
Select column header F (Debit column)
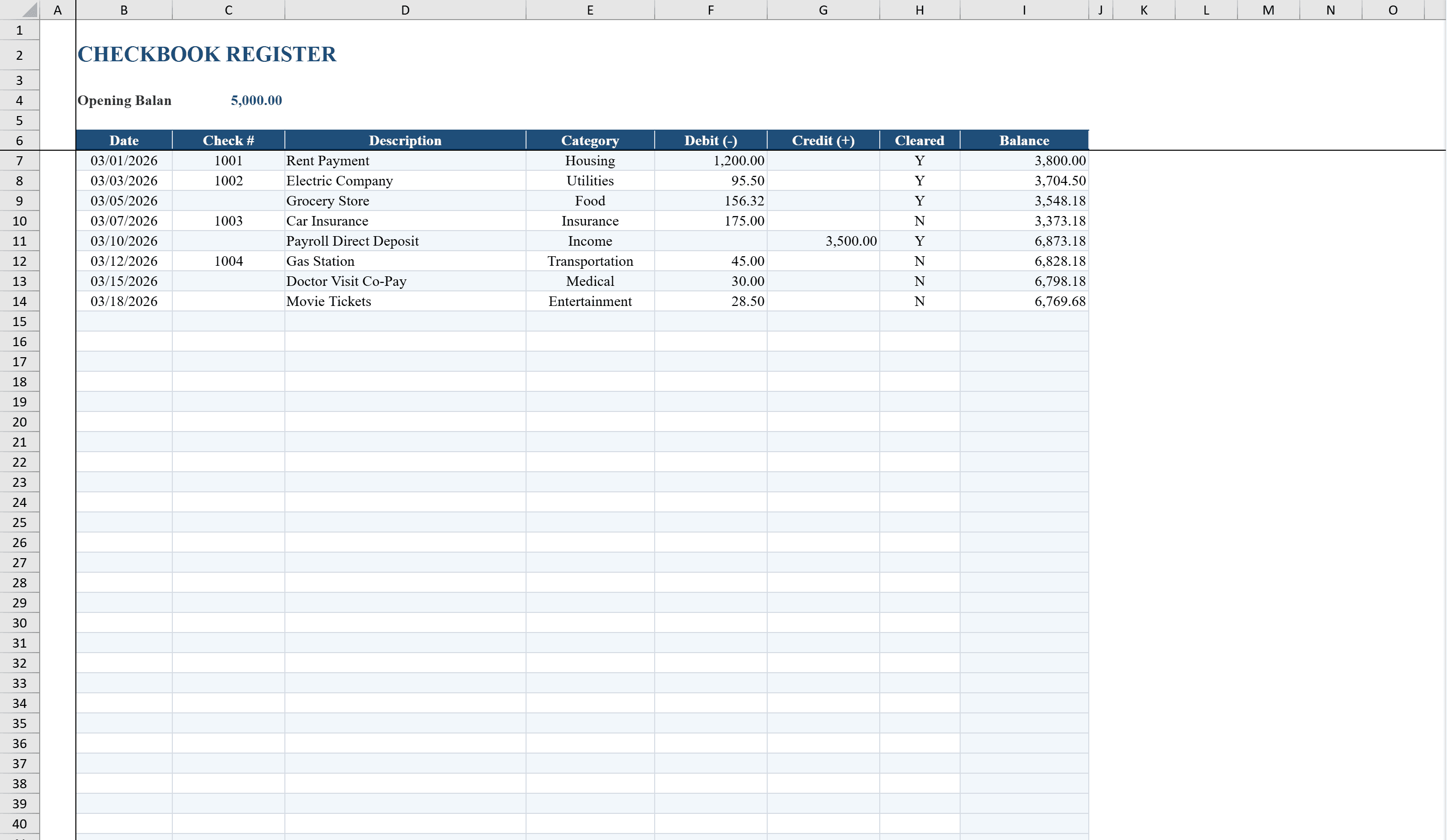click(x=710, y=9)
